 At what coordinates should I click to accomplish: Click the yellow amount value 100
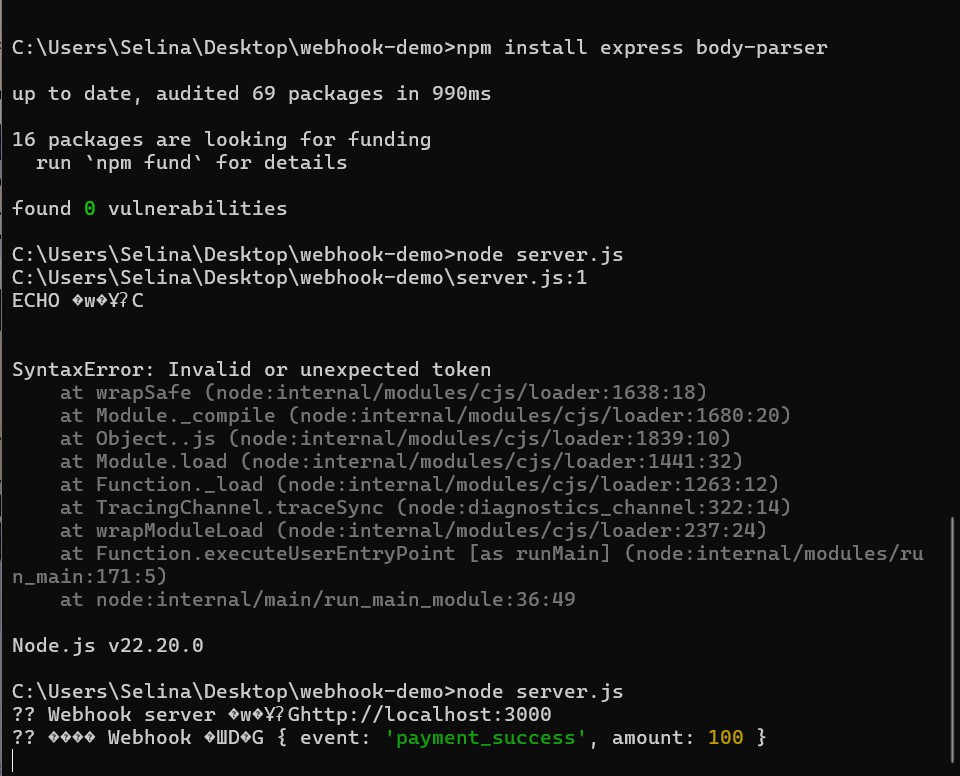[x=726, y=737]
